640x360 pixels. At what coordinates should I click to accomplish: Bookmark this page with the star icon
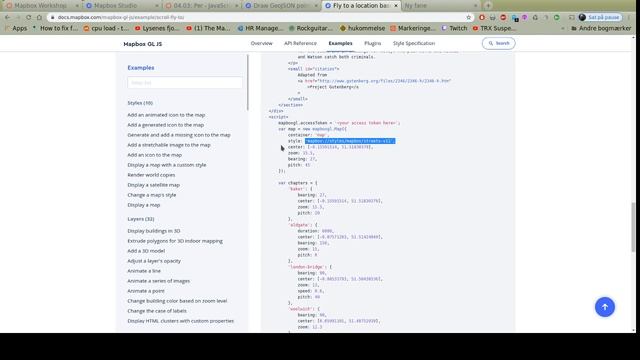[469, 18]
